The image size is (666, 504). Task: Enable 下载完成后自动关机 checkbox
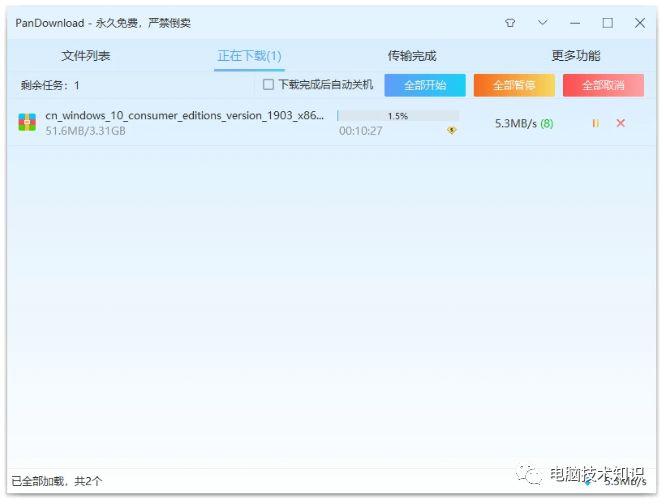(x=268, y=84)
